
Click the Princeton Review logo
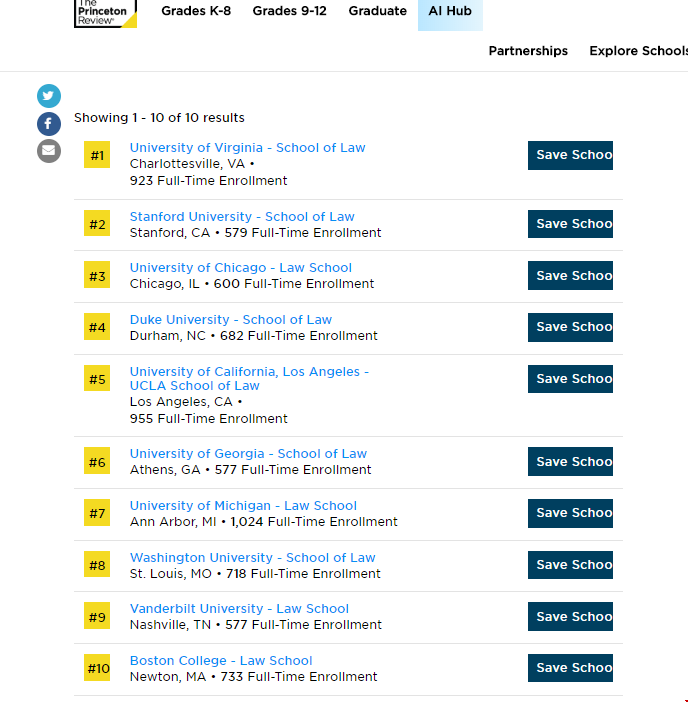pyautogui.click(x=105, y=12)
